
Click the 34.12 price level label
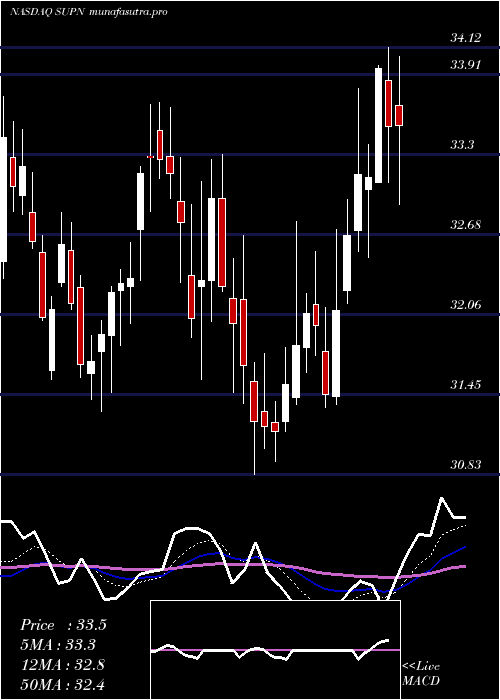pyautogui.click(x=466, y=38)
